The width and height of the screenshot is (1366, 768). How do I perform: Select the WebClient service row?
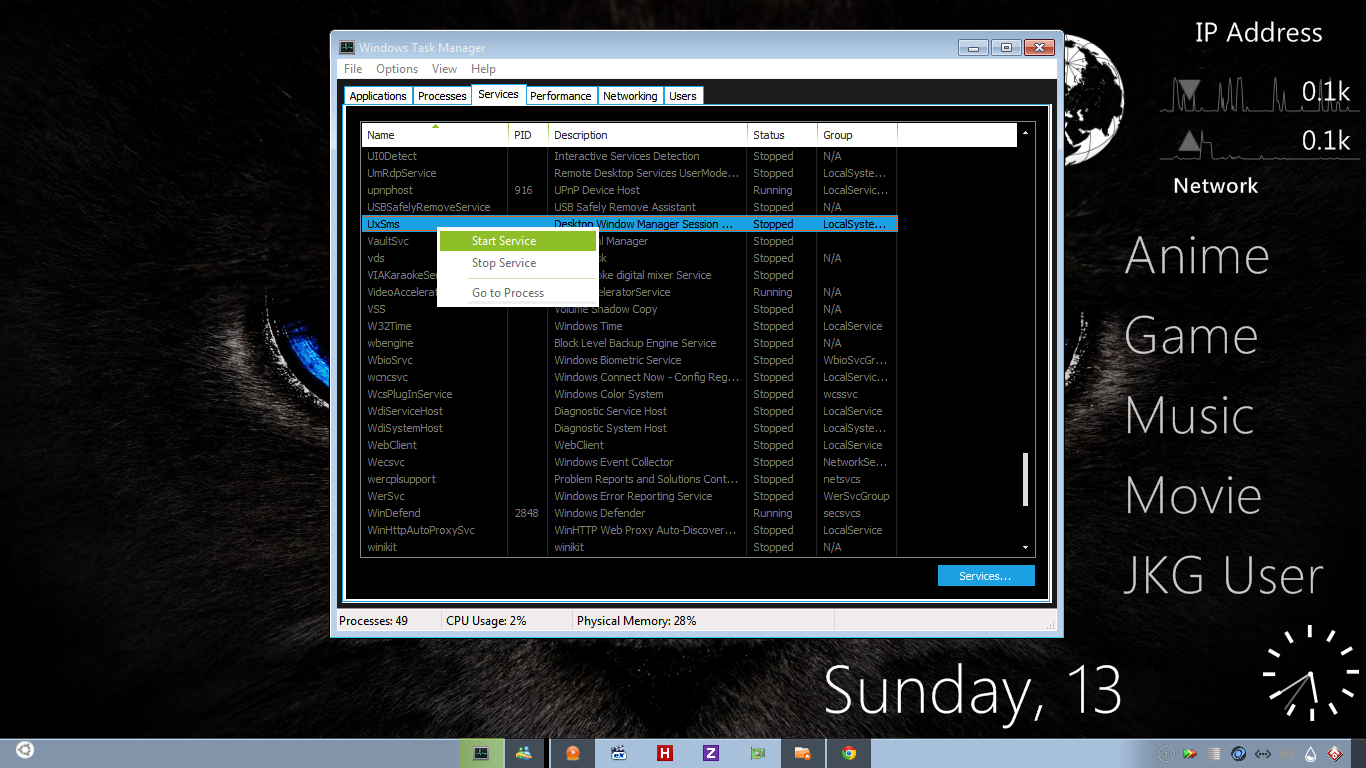(629, 445)
